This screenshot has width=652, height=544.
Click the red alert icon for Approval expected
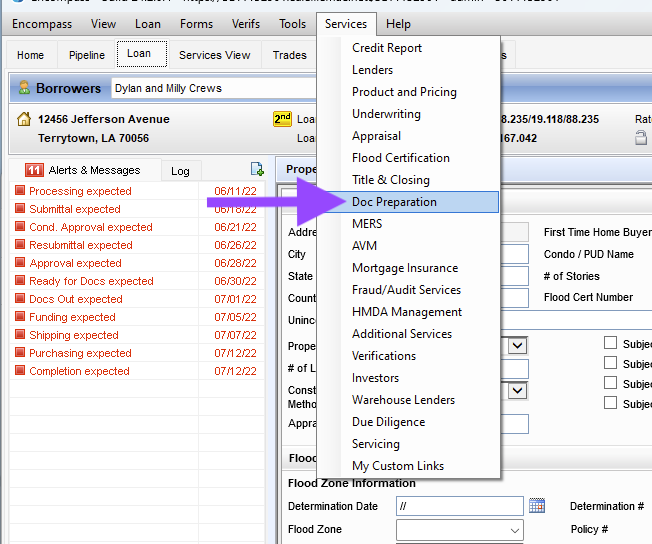coord(20,262)
